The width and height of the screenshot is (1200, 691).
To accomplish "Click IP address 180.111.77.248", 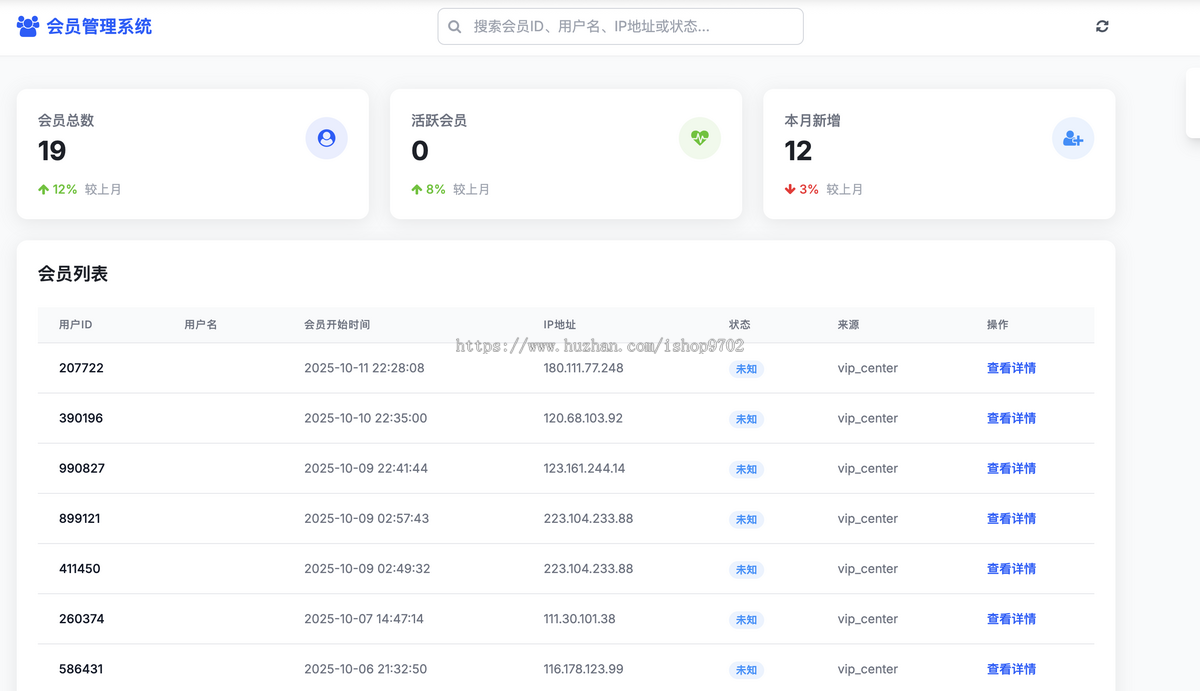I will click(584, 368).
